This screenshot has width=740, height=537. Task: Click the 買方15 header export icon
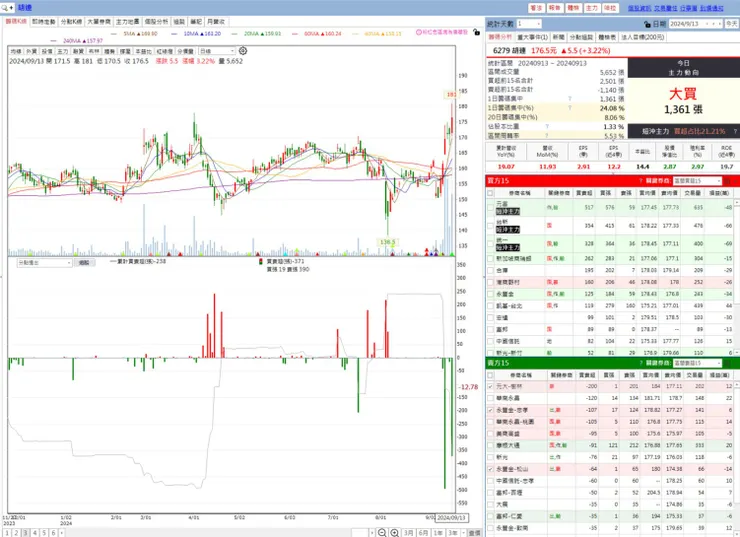click(729, 181)
